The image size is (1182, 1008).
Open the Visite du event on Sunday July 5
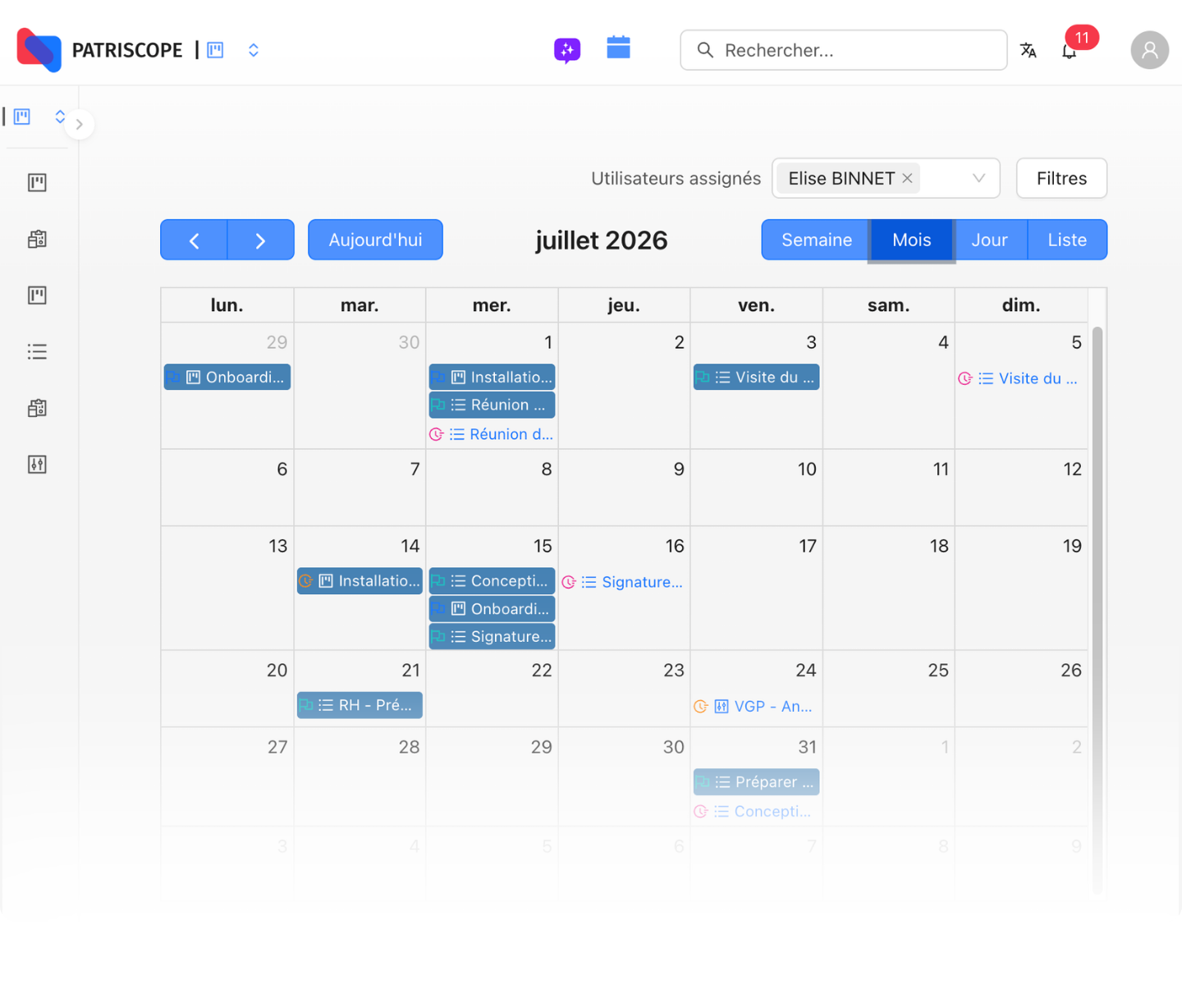tap(1020, 378)
